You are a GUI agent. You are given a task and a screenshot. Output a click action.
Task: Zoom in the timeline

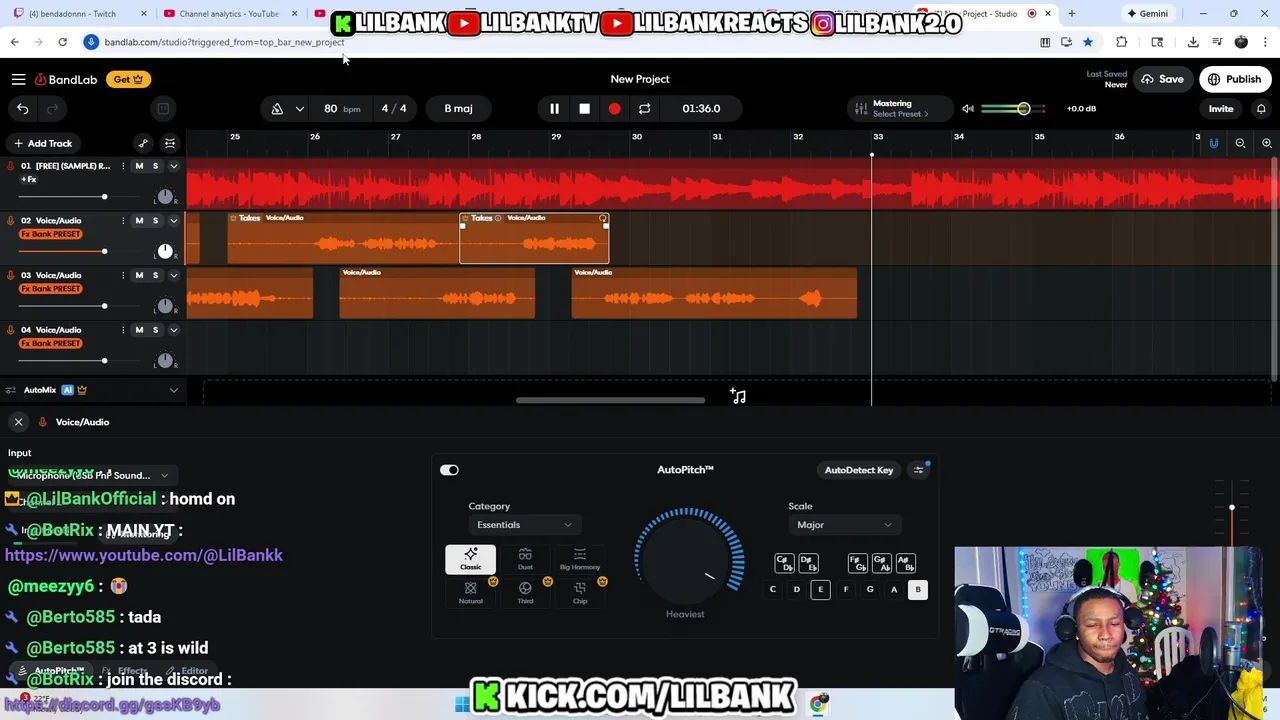click(x=1266, y=143)
